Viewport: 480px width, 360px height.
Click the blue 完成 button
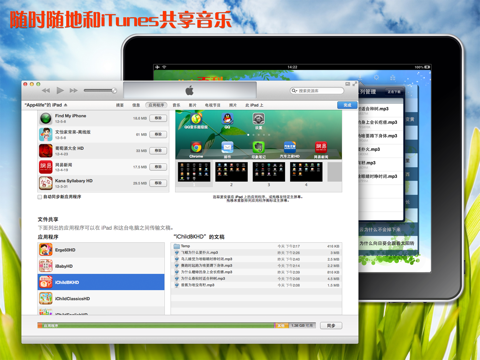347,105
